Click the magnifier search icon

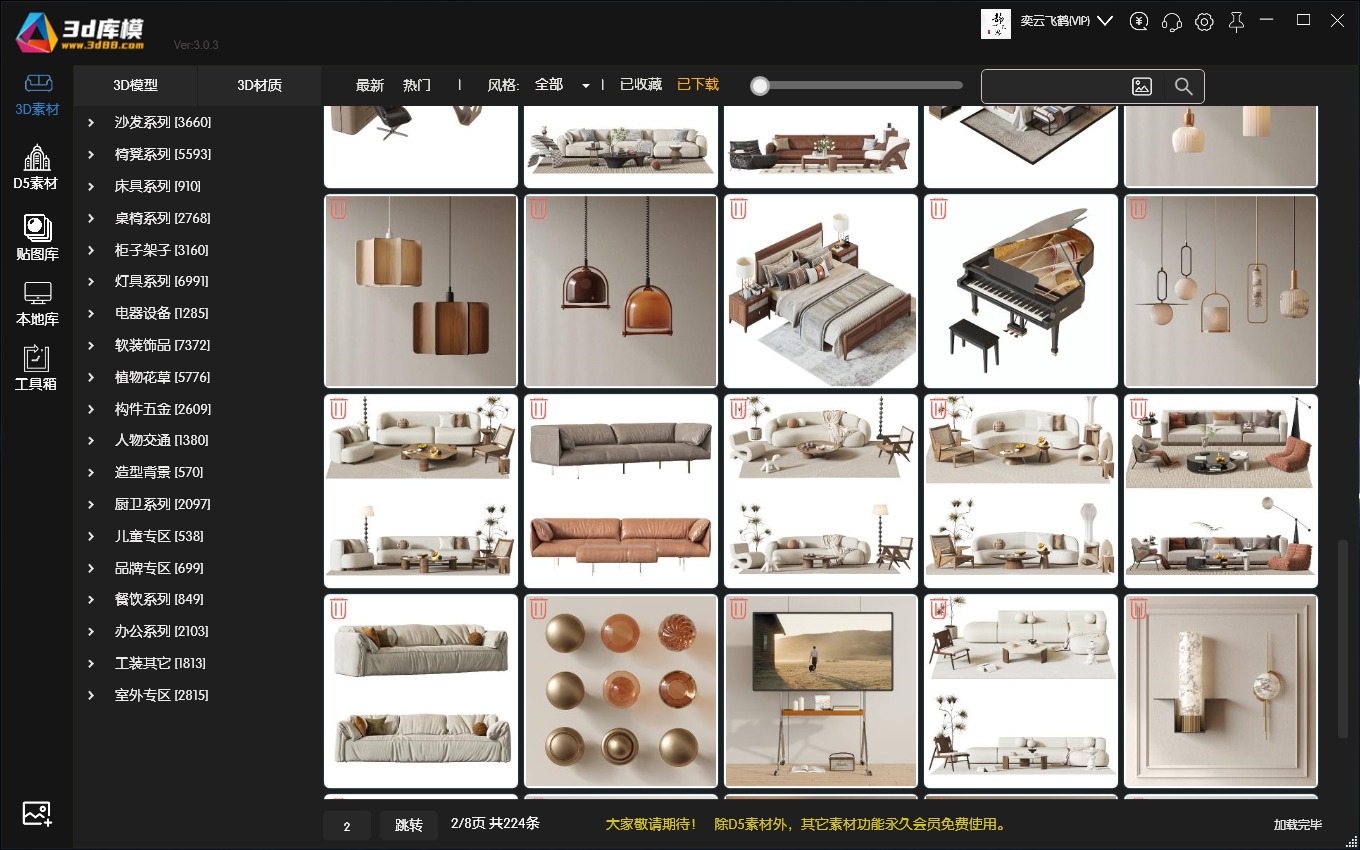pos(1183,87)
